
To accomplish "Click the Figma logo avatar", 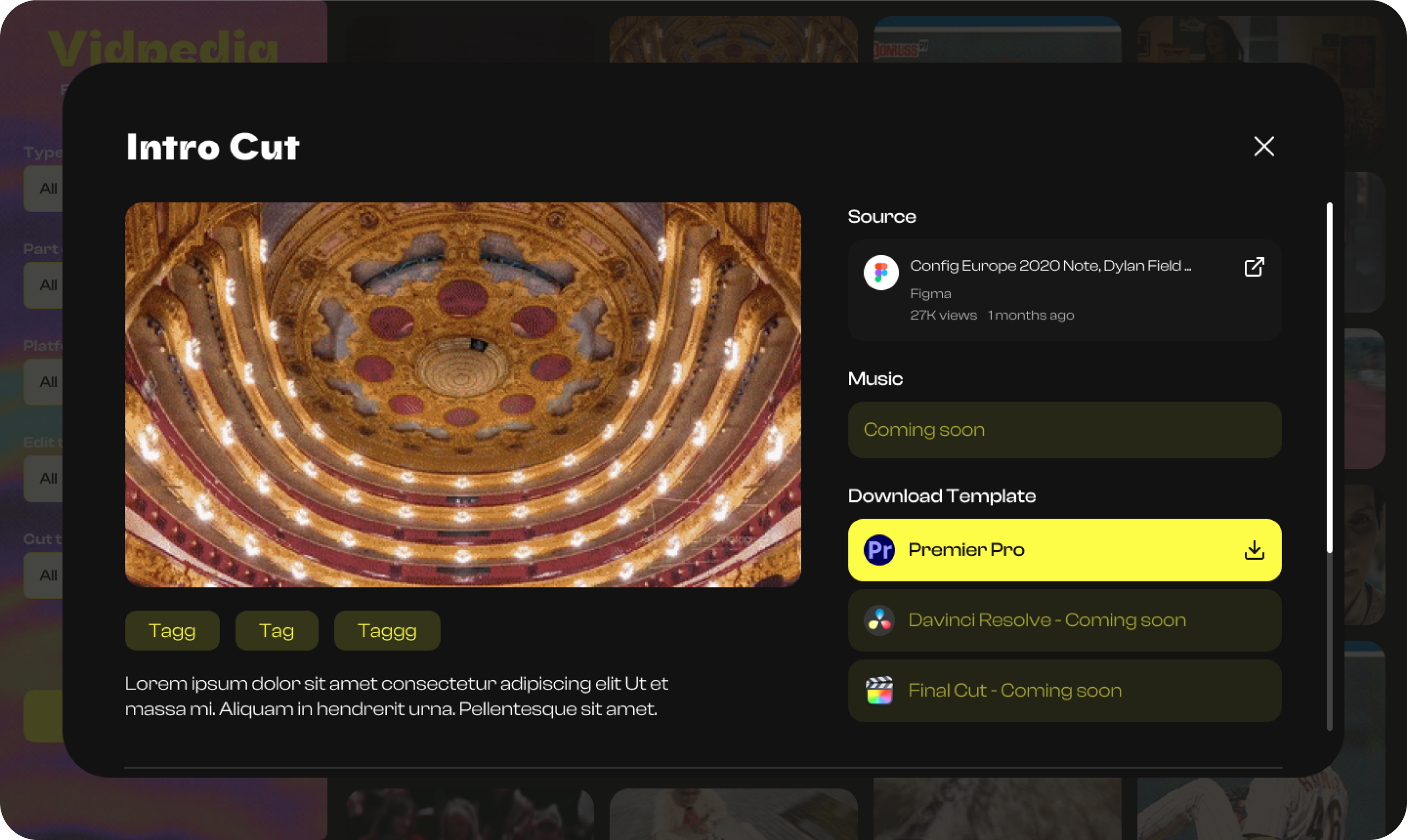I will click(880, 272).
